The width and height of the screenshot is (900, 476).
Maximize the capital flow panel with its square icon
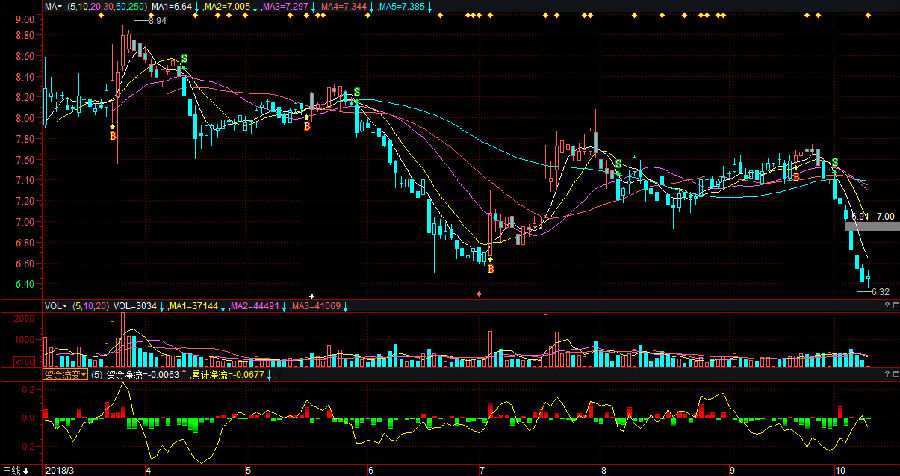(895, 375)
